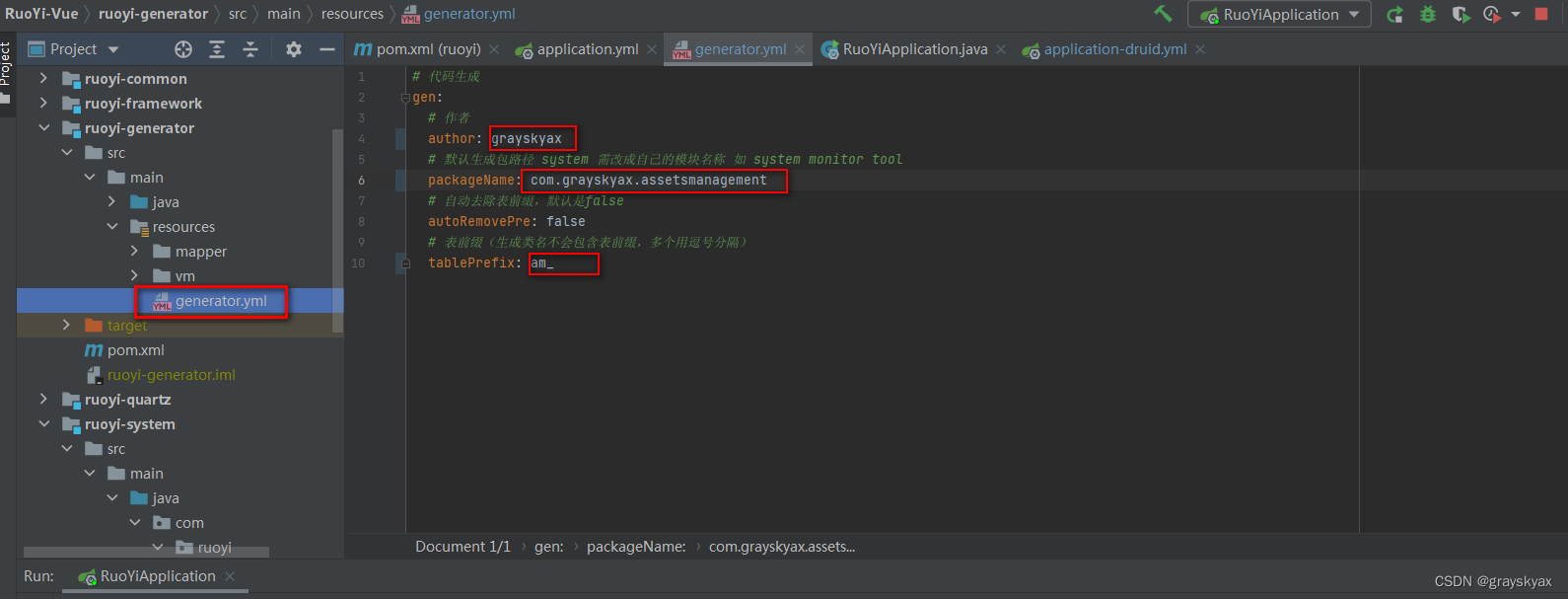Open the RuoYiApplication run configuration dropdown
This screenshot has width=1568, height=599.
1279,14
